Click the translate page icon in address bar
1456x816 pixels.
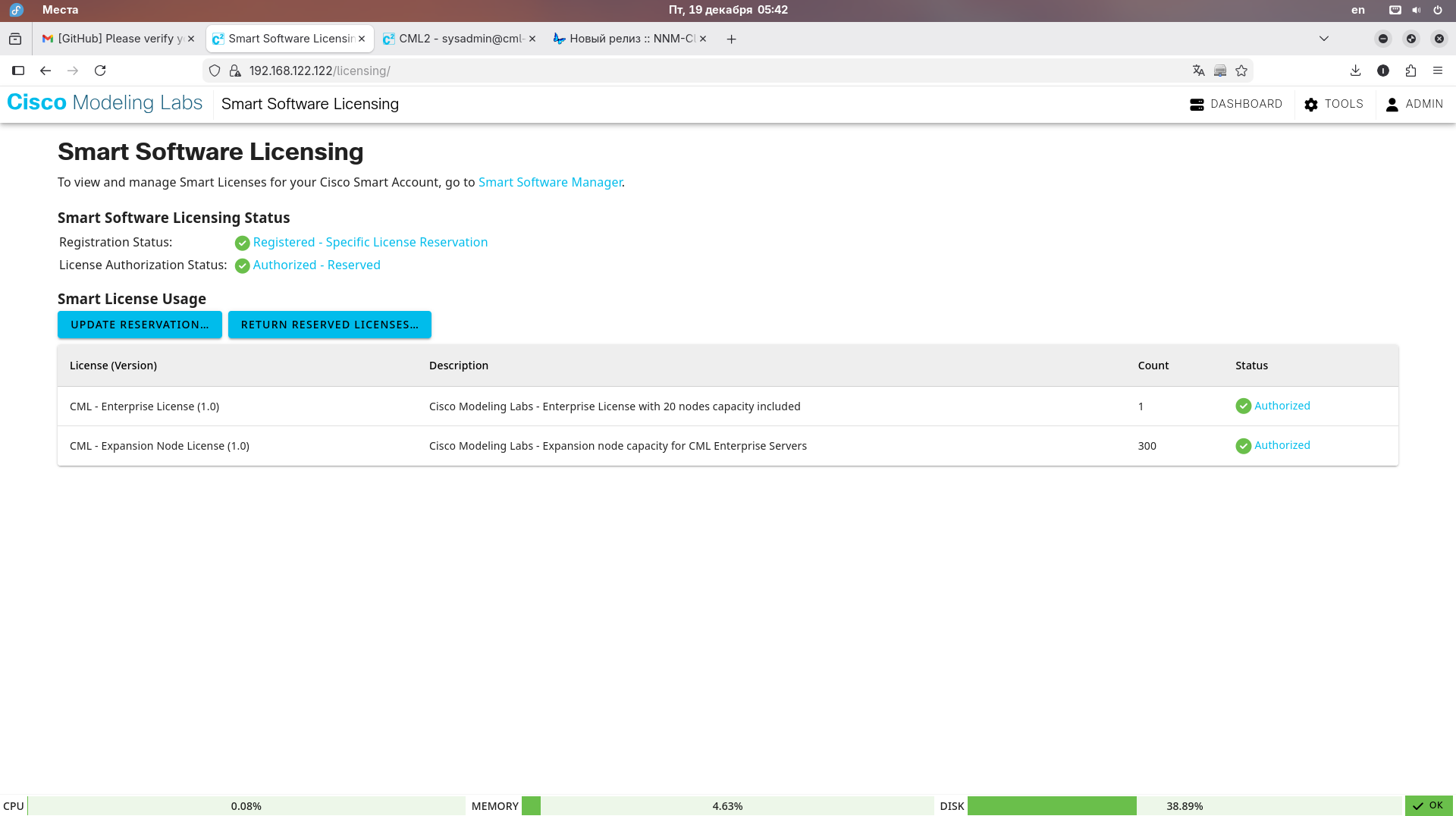1198,71
